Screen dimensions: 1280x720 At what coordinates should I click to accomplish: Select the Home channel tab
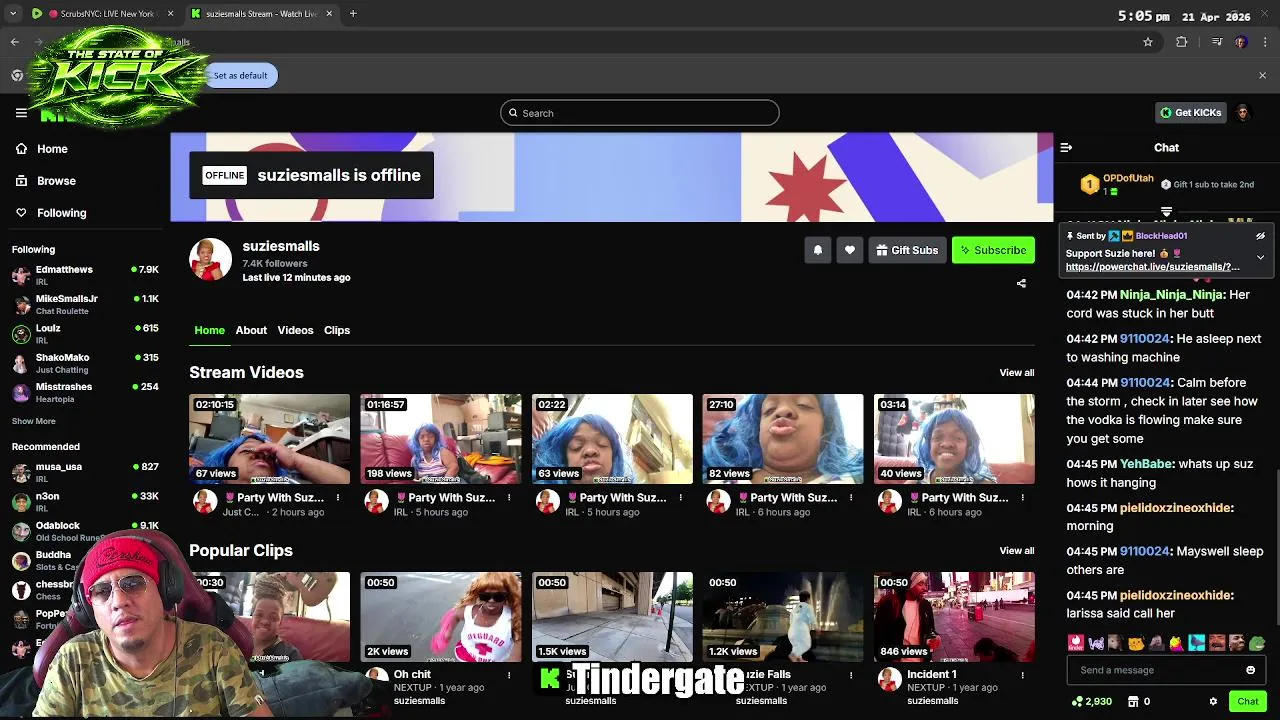(x=209, y=330)
